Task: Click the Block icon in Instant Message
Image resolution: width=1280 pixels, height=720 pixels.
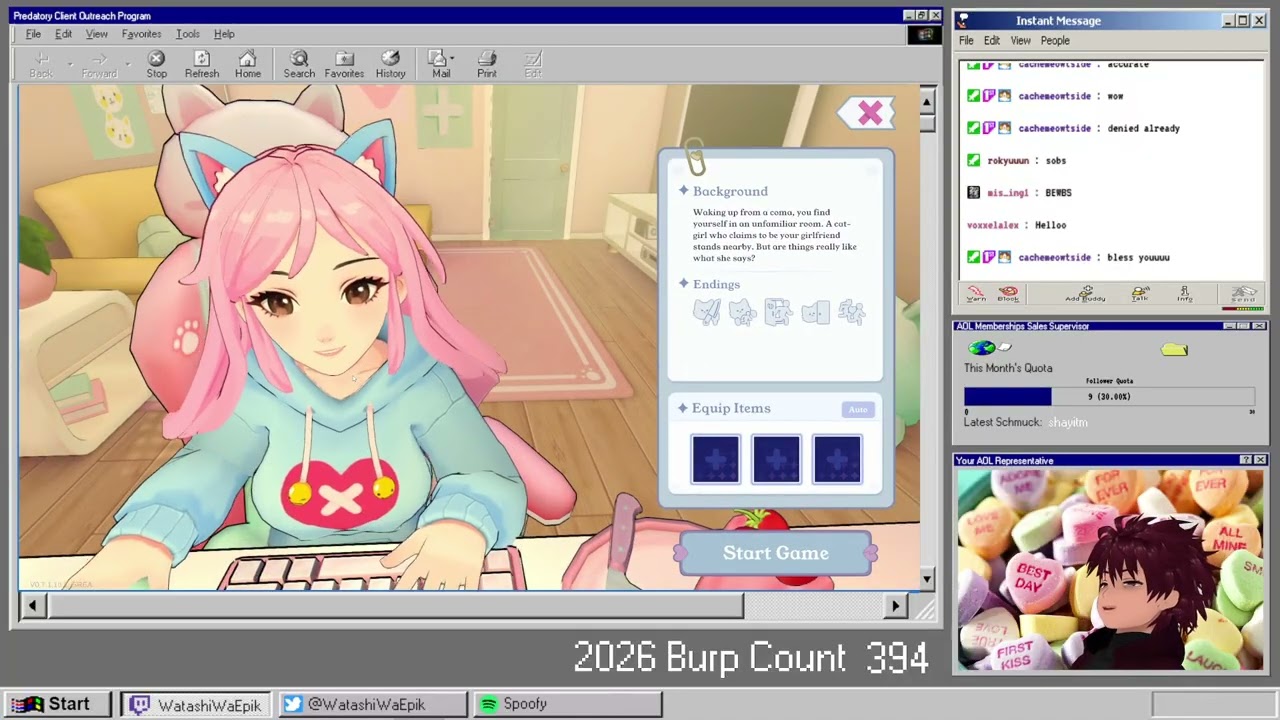Action: (x=1007, y=294)
